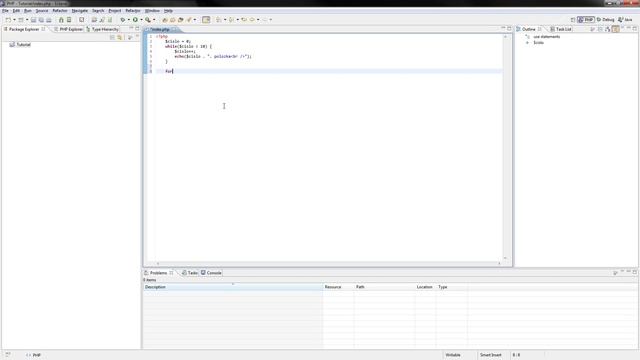The height and width of the screenshot is (360, 640).
Task: Click the green Run toolbar icon
Action: click(135, 20)
